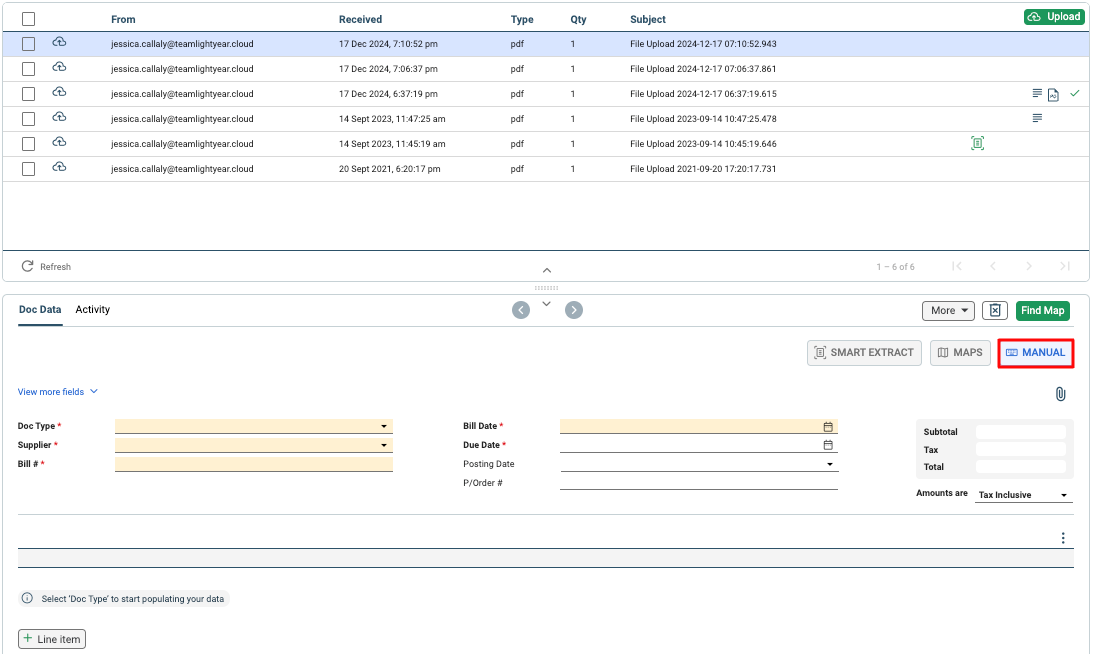The height and width of the screenshot is (654, 1093).
Task: Switch to the Doc Data tab
Action: (x=40, y=310)
